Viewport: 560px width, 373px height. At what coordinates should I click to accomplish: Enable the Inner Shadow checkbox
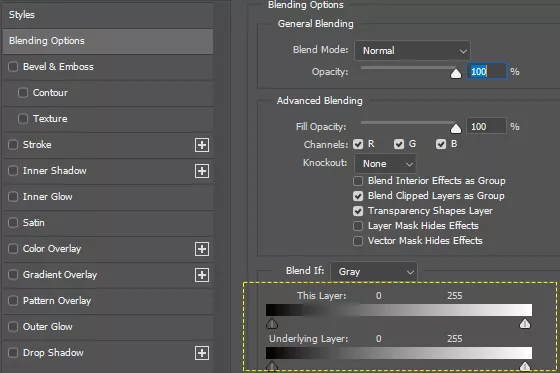pyautogui.click(x=13, y=171)
